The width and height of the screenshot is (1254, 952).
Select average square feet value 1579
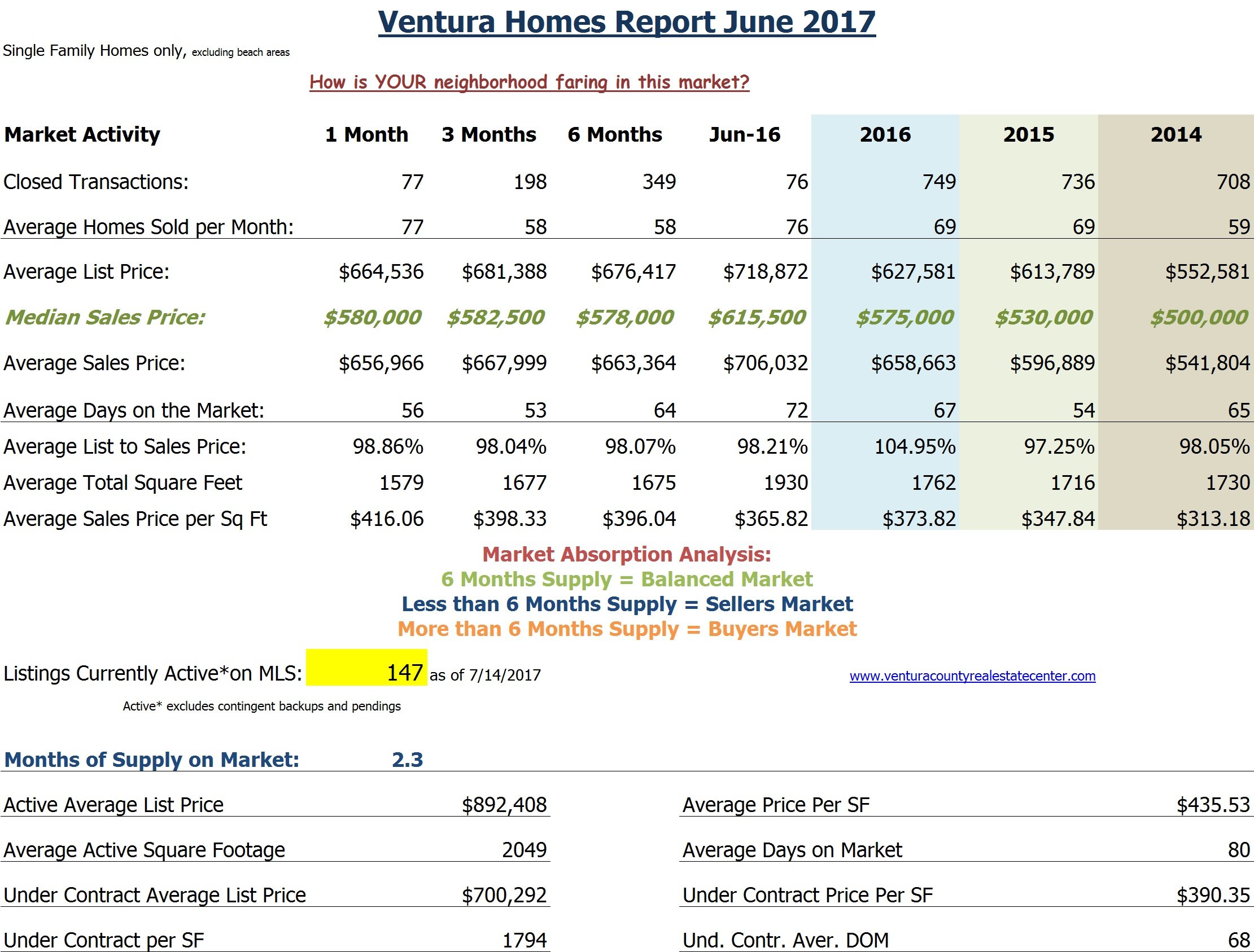[401, 483]
